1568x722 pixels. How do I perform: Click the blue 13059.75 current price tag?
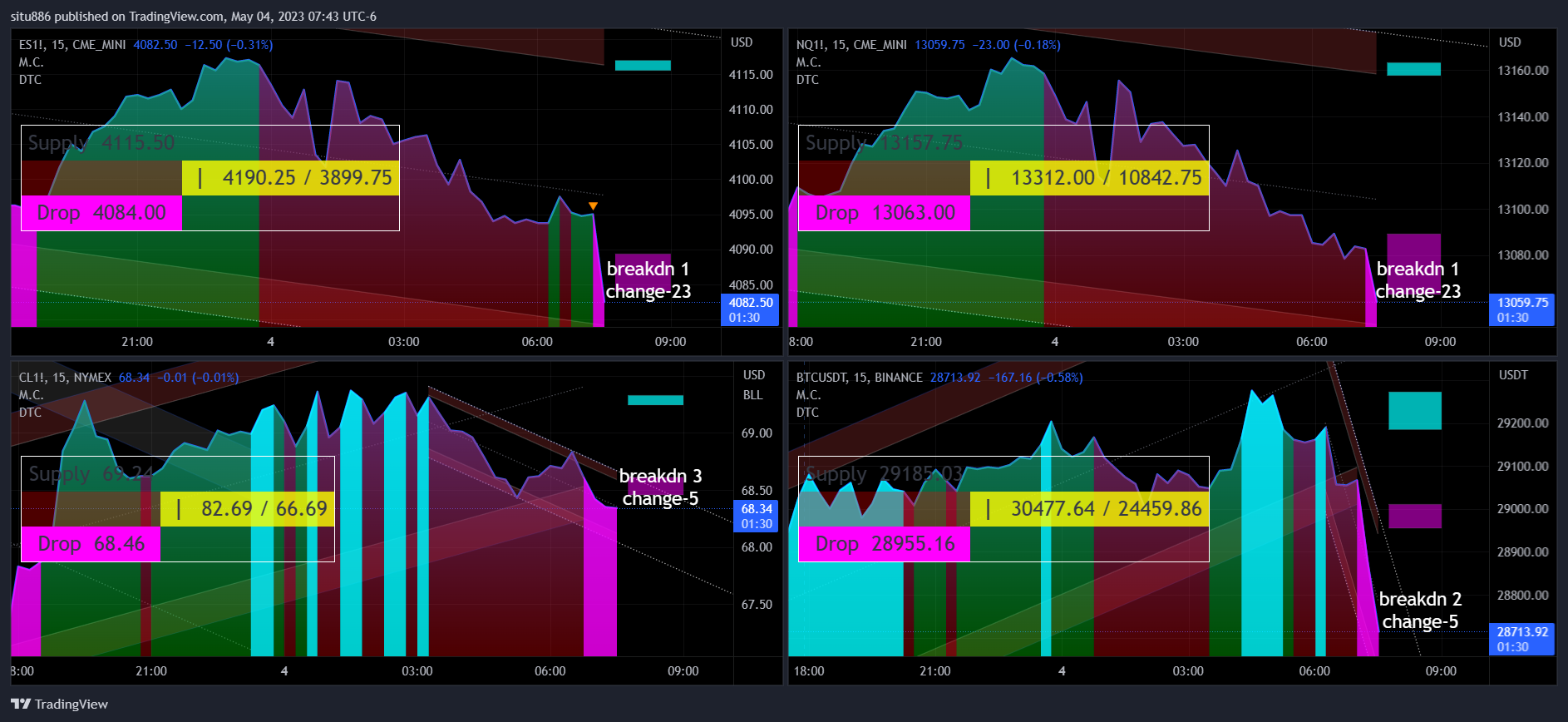tap(1522, 309)
